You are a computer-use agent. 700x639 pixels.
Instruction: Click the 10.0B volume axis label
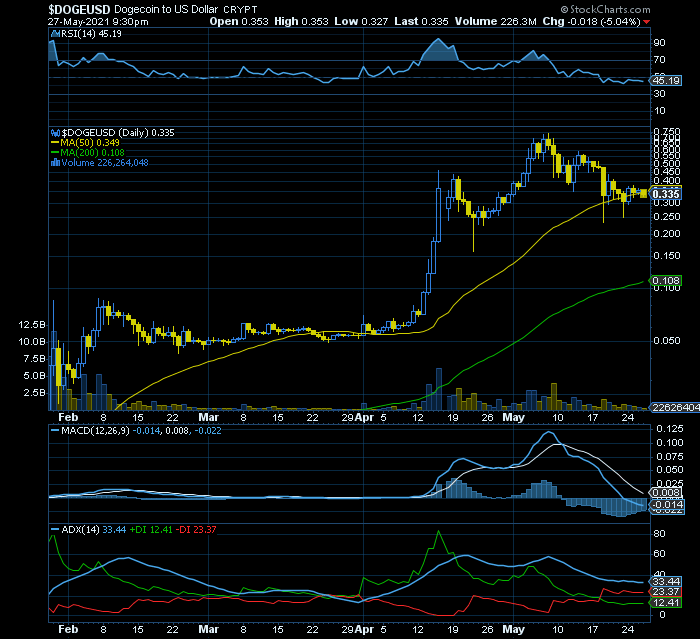pyautogui.click(x=32, y=342)
